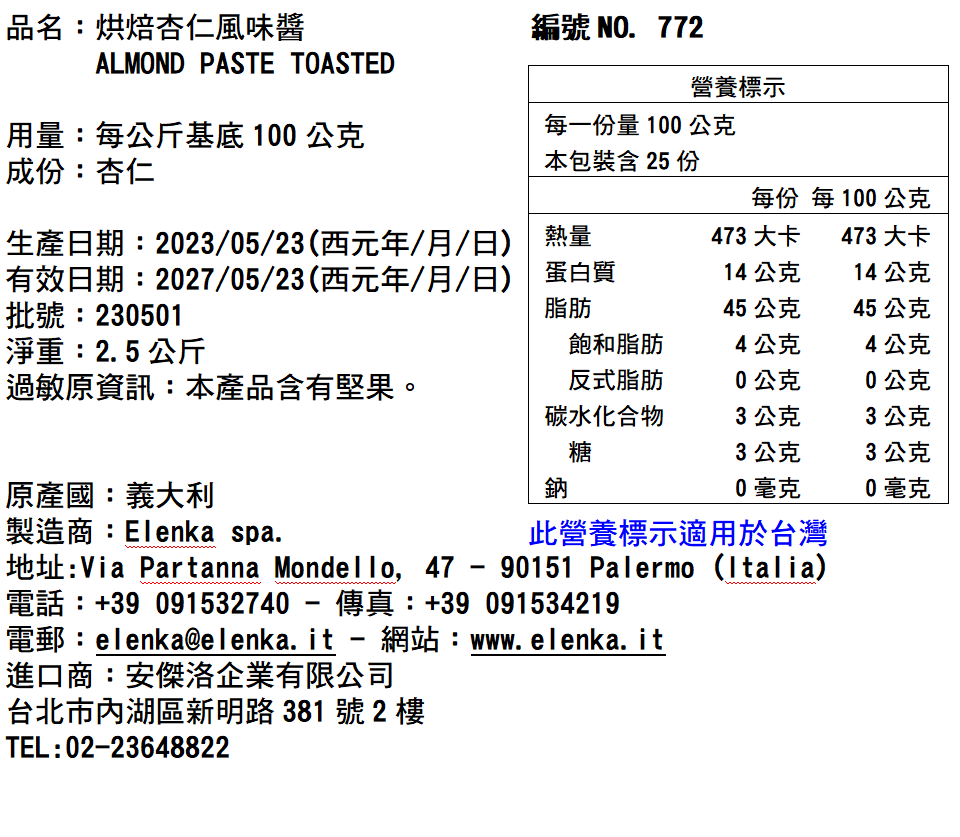The height and width of the screenshot is (837, 960).
Task: Click the address 'Via Partanna Mondello'
Action: 241,568
